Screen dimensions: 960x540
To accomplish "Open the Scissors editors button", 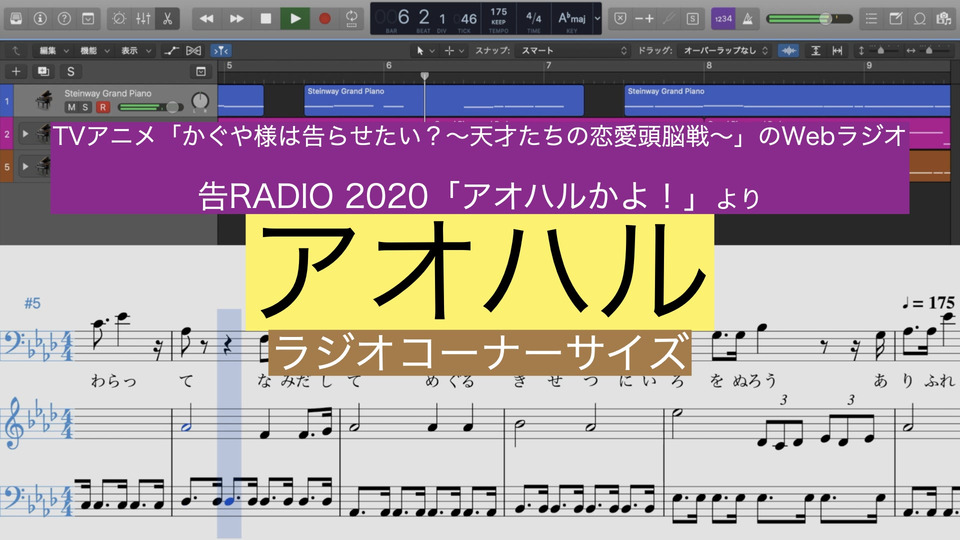I will tap(166, 18).
